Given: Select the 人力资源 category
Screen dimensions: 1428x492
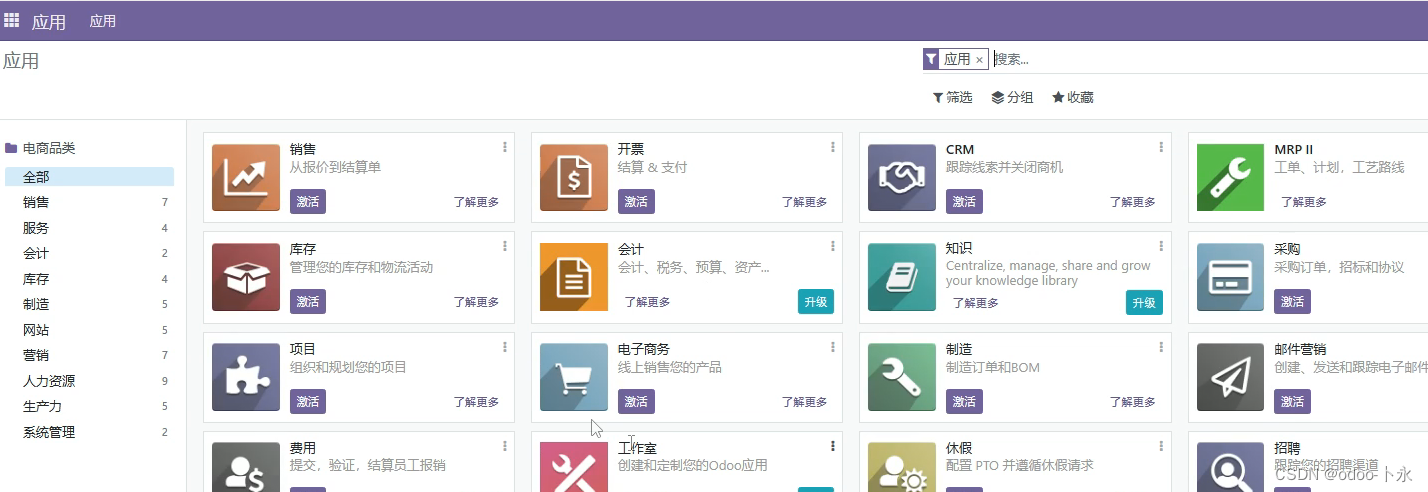Looking at the screenshot, I should pos(89,381).
